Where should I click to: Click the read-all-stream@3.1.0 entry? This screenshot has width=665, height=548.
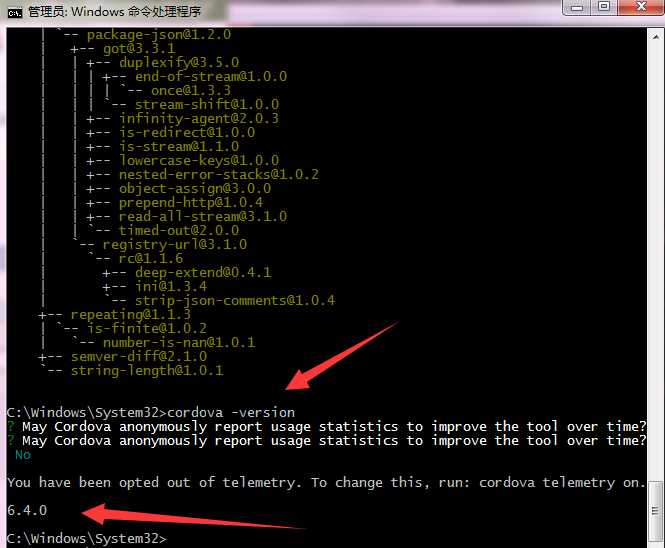(203, 216)
